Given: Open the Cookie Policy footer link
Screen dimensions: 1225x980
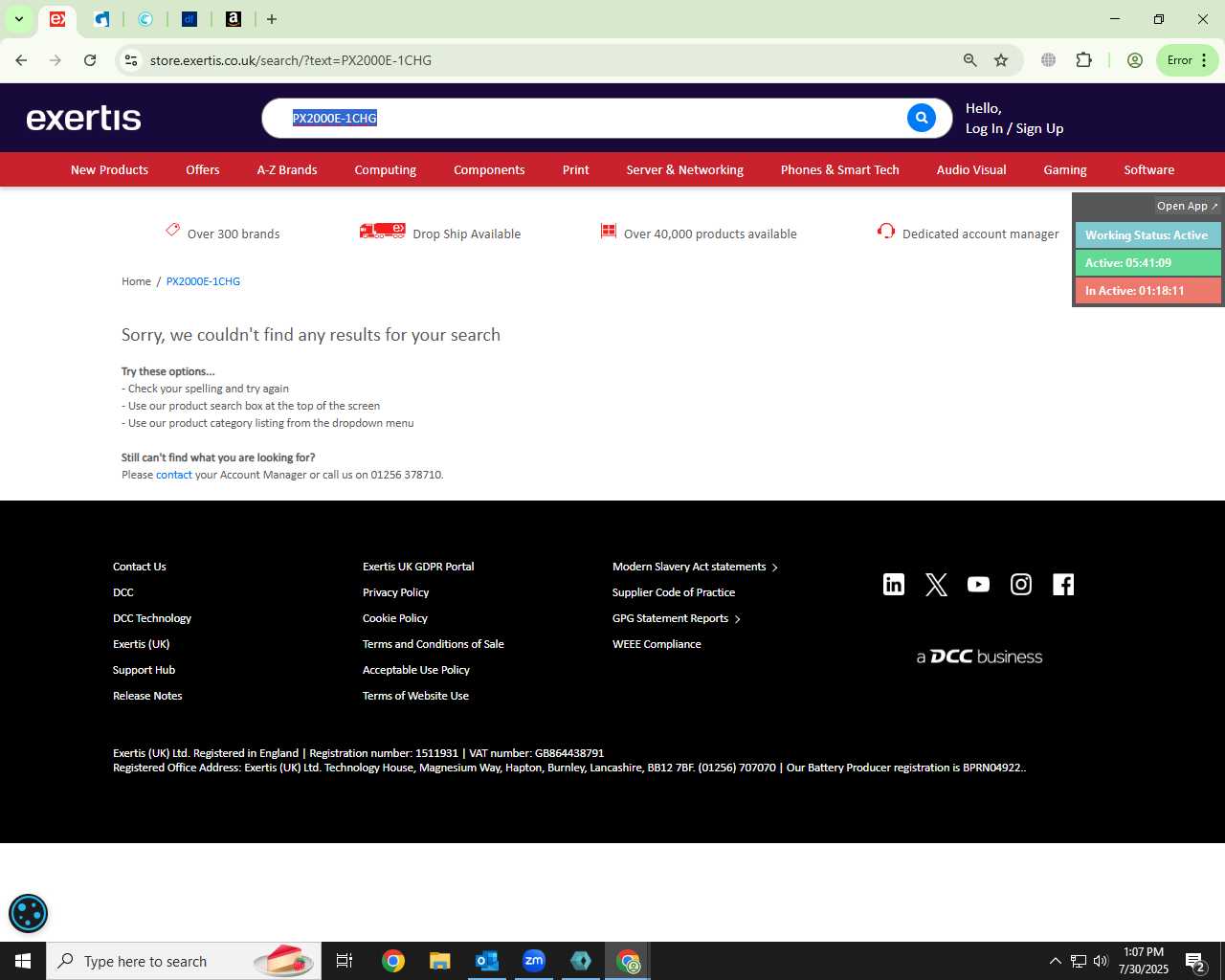Looking at the screenshot, I should tap(395, 618).
